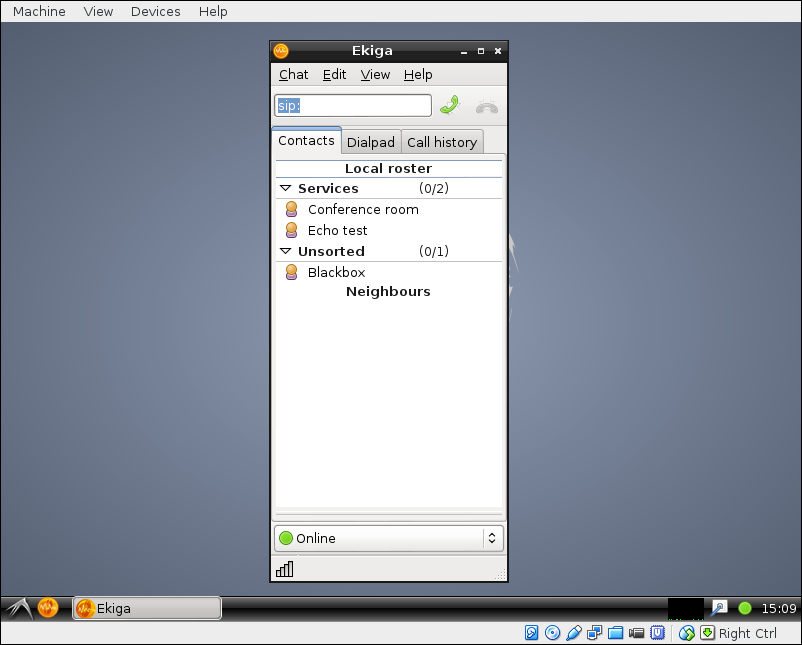802x645 pixels.
Task: Open the Chat menu
Action: click(294, 75)
